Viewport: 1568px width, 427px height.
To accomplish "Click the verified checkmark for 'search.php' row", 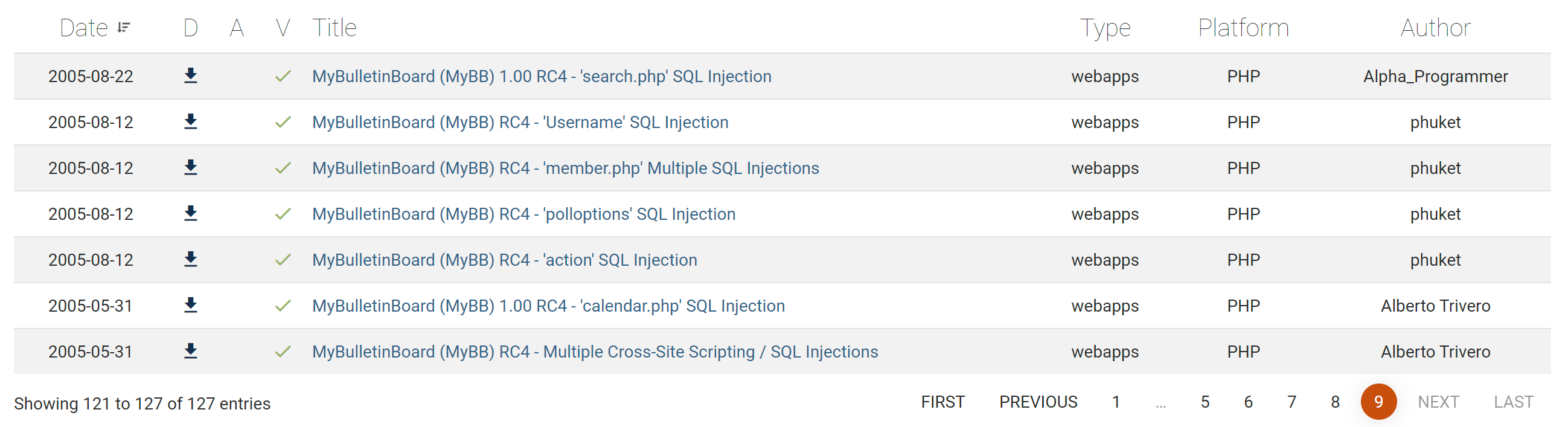I will click(x=283, y=76).
